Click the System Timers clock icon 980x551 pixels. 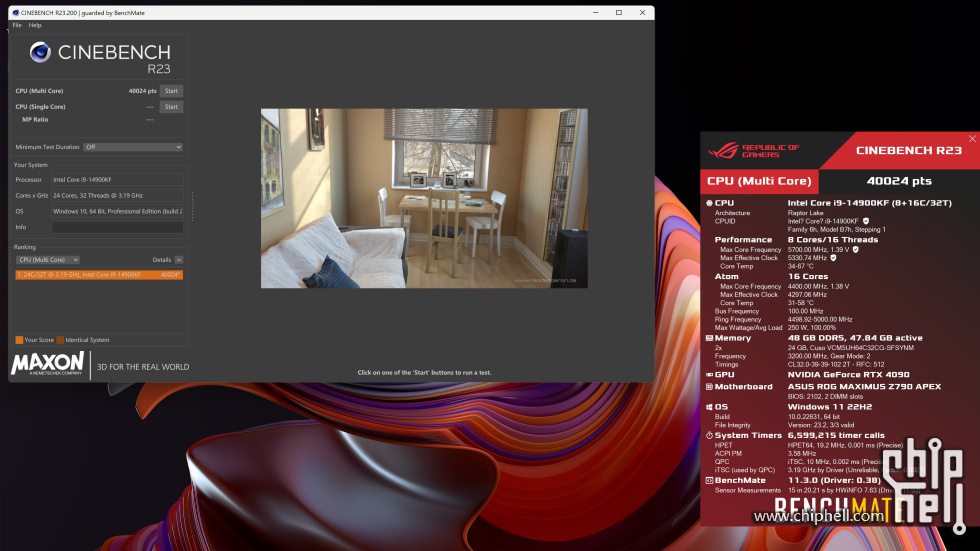pyautogui.click(x=709, y=435)
